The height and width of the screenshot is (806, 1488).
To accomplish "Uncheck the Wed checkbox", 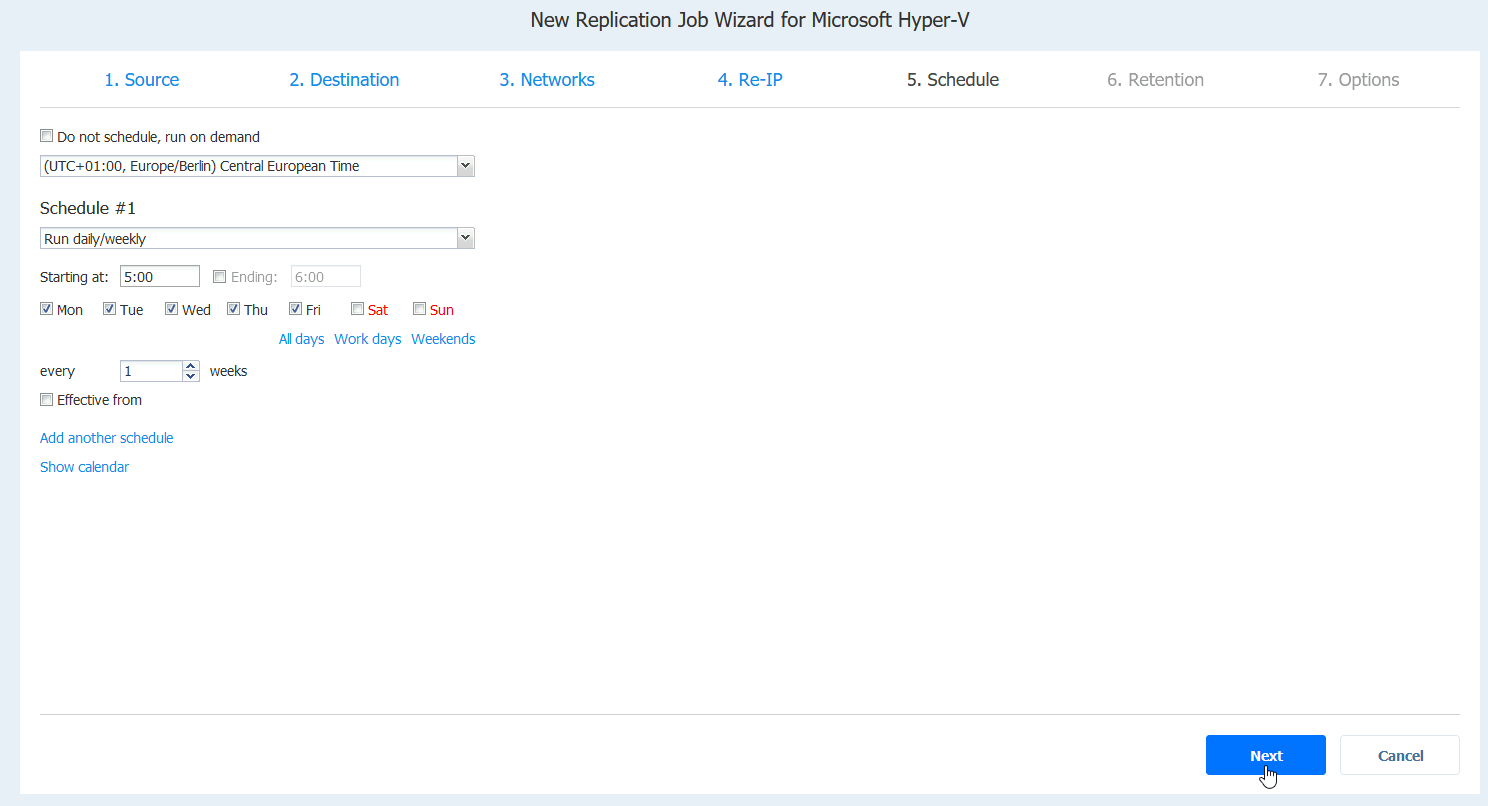I will [x=171, y=309].
